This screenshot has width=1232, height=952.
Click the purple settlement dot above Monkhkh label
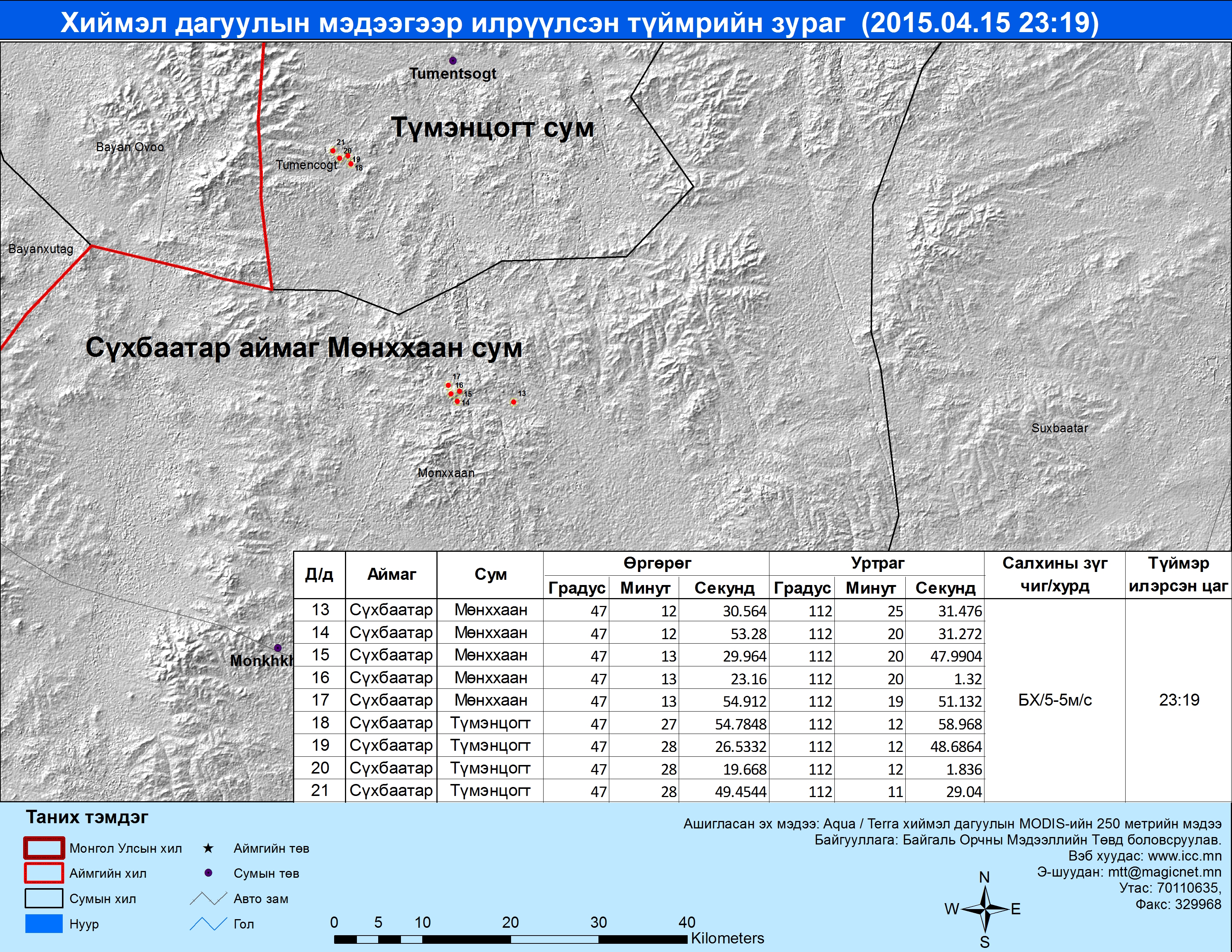277,648
